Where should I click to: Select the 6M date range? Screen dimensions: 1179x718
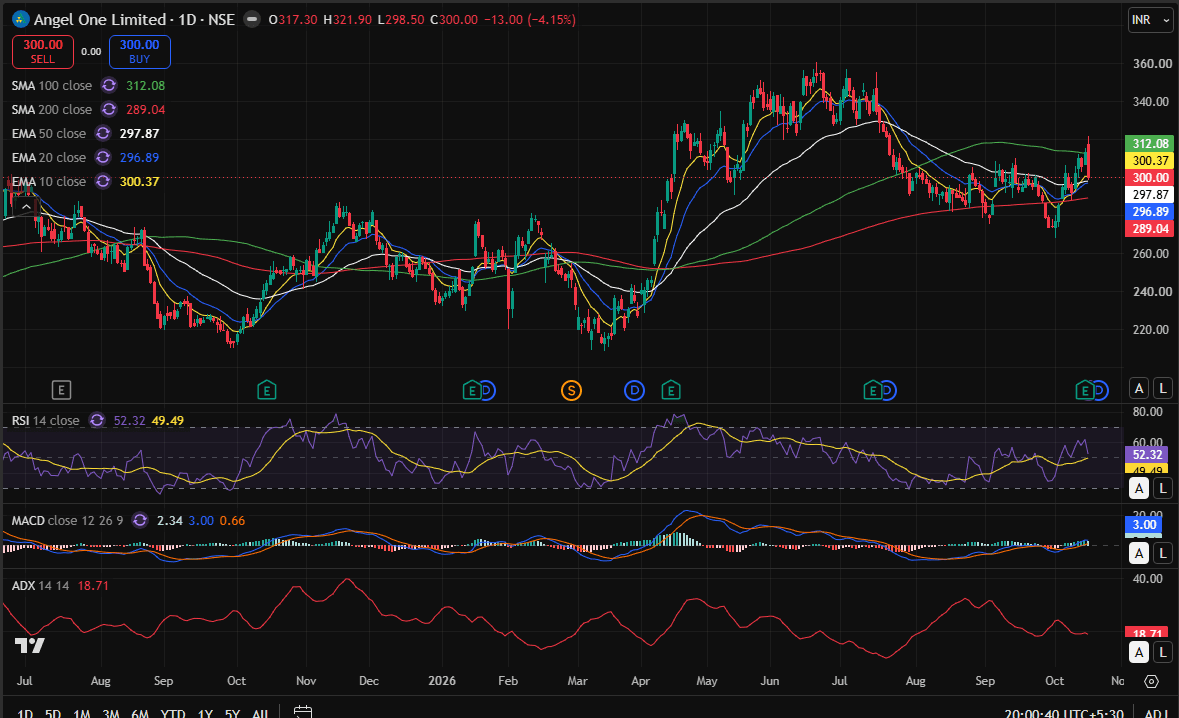click(140, 713)
